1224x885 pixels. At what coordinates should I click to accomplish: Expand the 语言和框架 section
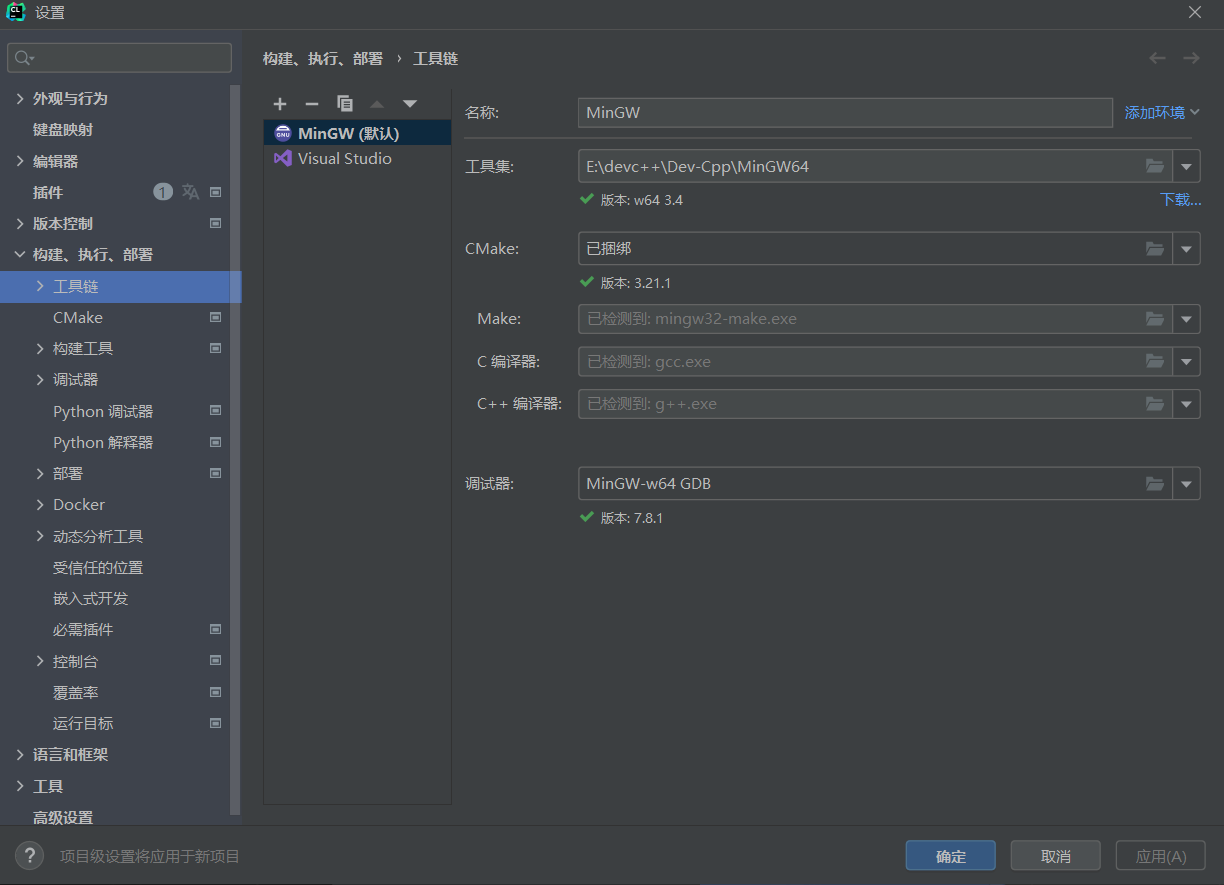coord(20,755)
